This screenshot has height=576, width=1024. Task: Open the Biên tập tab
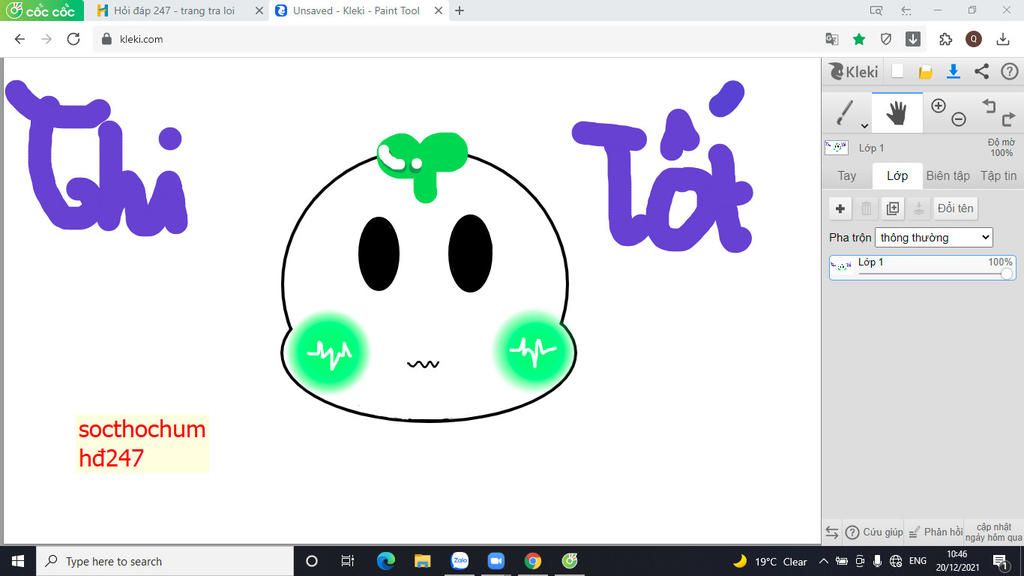pyautogui.click(x=948, y=176)
